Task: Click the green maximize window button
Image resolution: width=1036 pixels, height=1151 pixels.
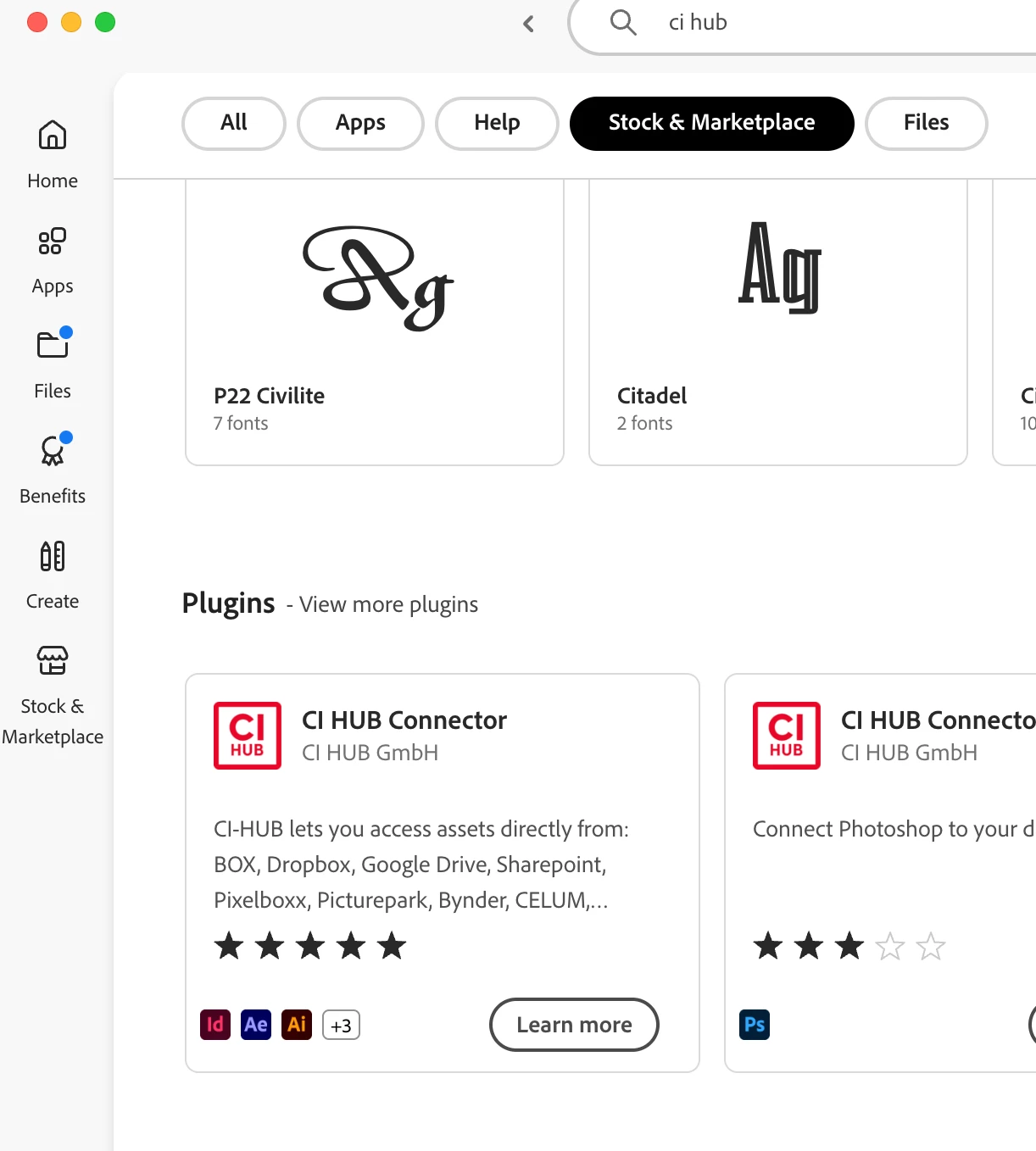Action: tap(105, 22)
